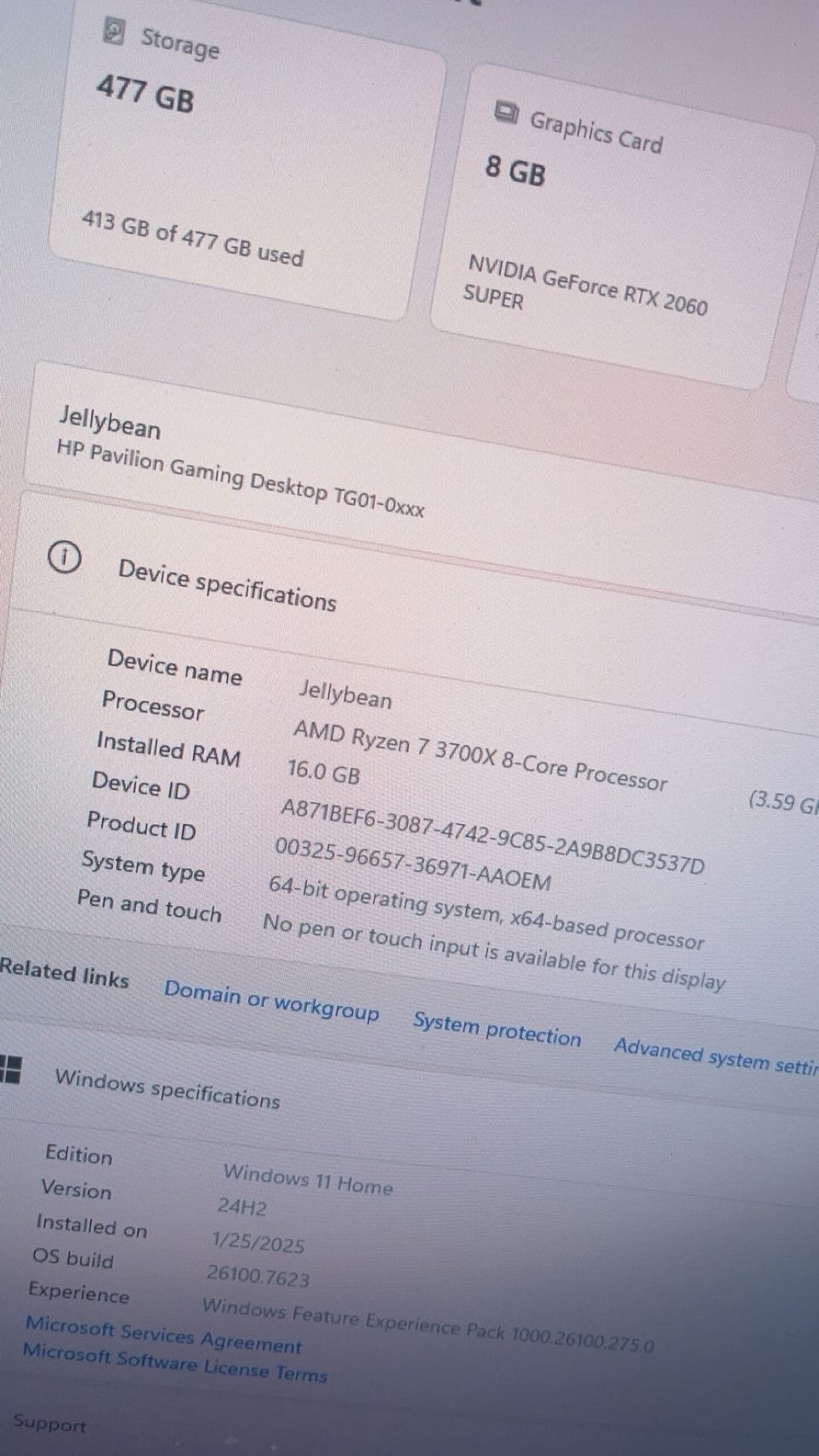
Task: Open the Graphics Card 8 GB card
Action: pyautogui.click(x=621, y=226)
